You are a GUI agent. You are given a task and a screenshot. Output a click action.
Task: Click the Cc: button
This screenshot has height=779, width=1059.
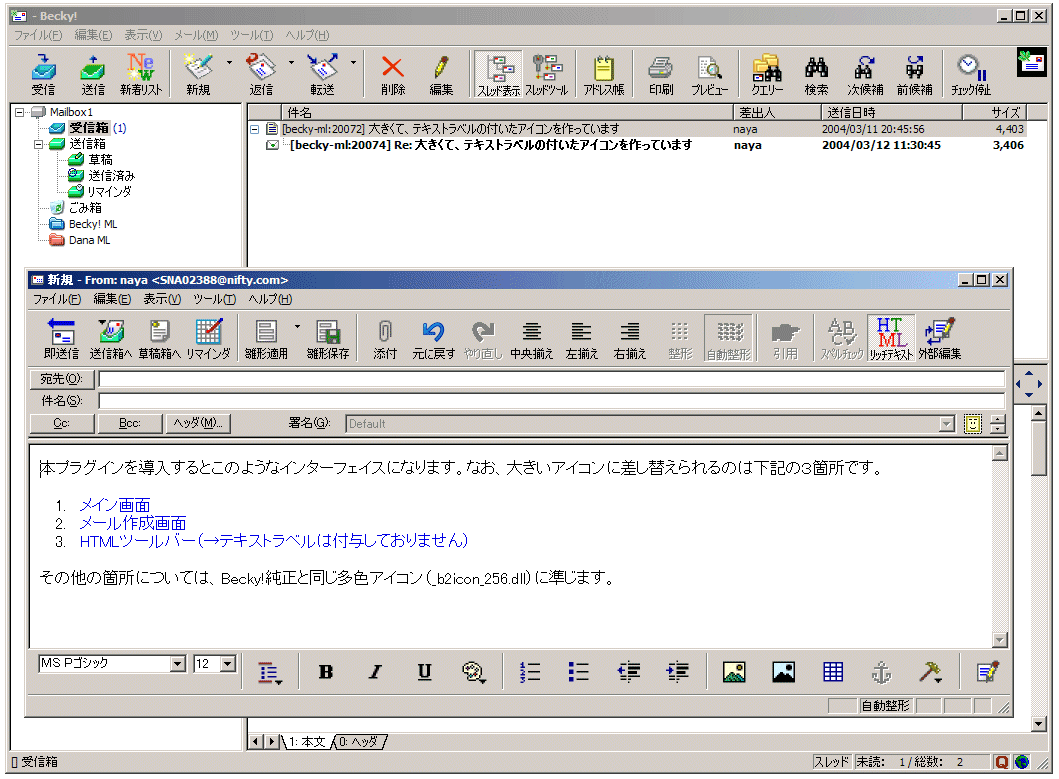point(61,423)
